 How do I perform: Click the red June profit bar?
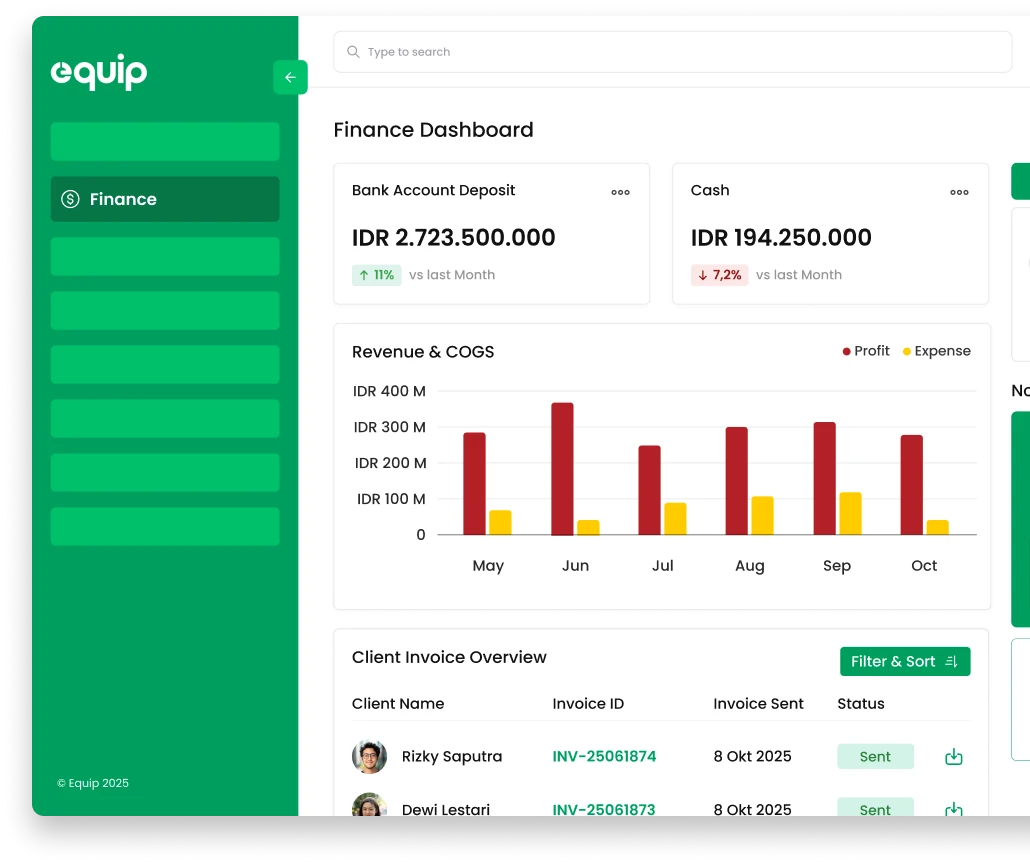pos(562,468)
